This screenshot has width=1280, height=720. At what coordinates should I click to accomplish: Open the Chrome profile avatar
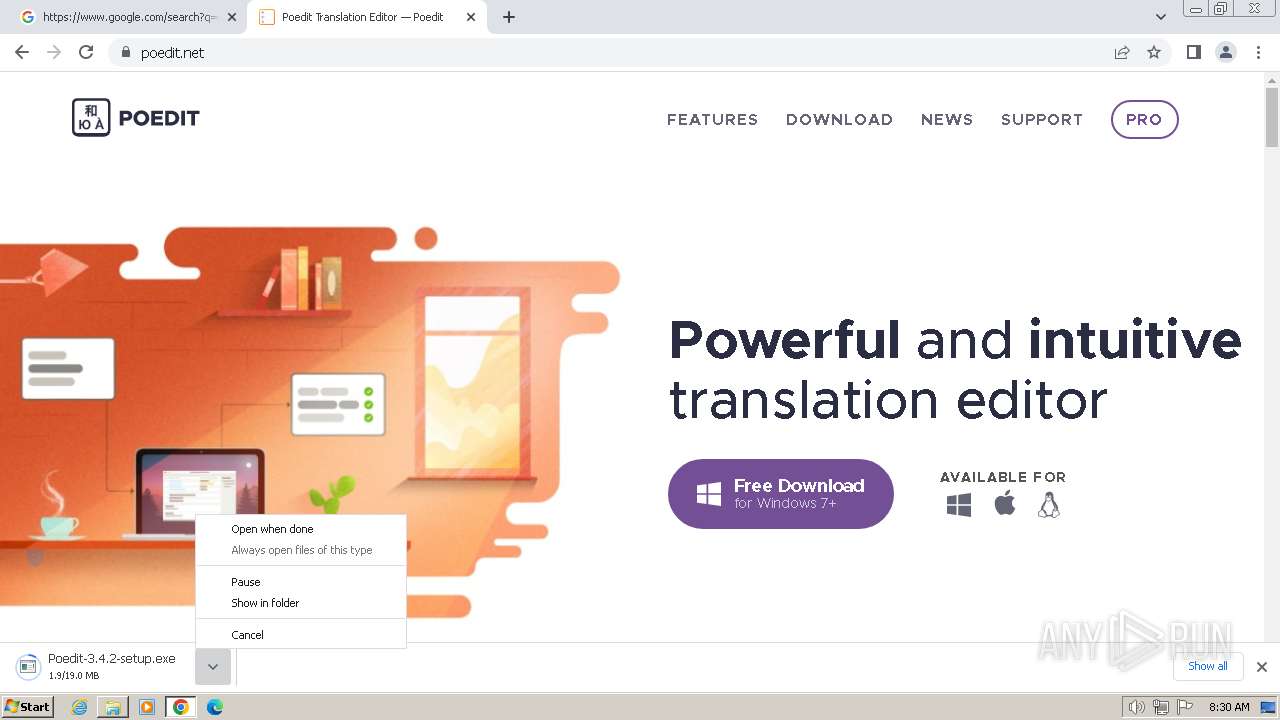point(1226,52)
